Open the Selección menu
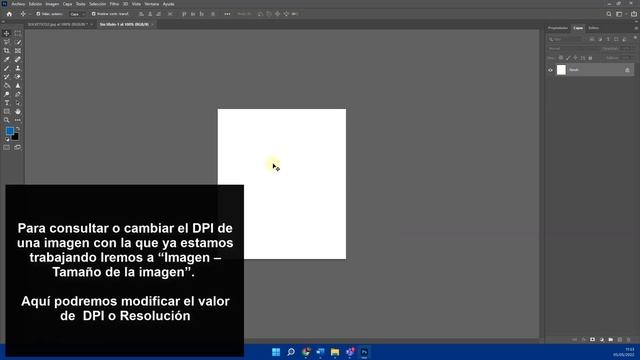Image resolution: width=640 pixels, height=360 pixels. [98, 4]
